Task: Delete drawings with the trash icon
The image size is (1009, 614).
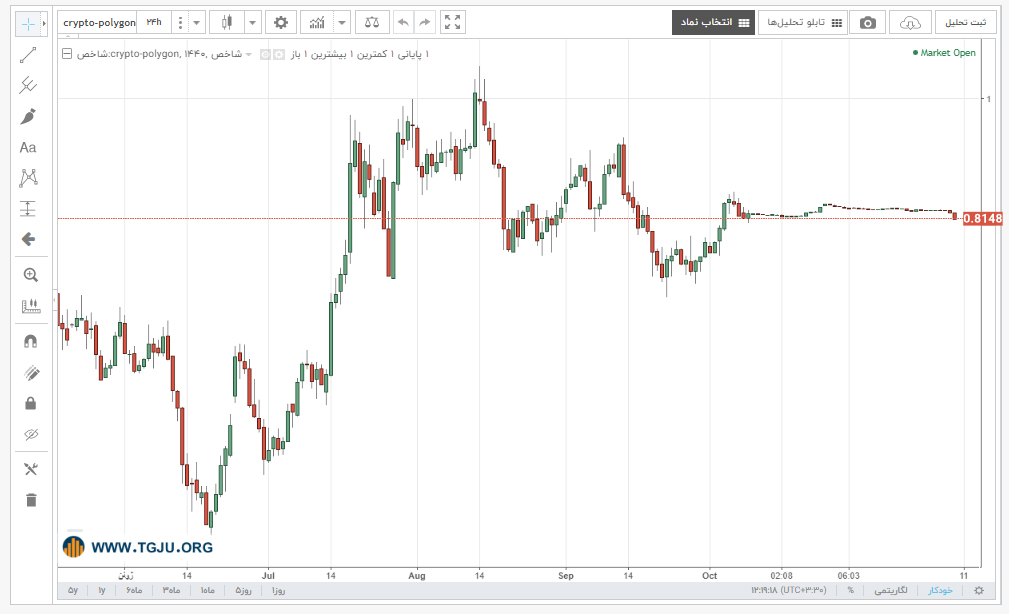Action: click(30, 500)
